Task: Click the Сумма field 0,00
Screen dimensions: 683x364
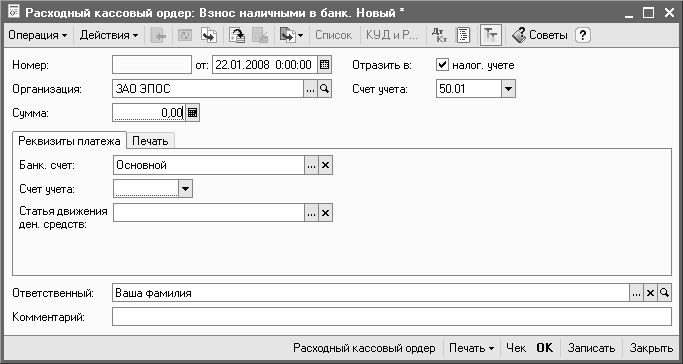Action: (149, 113)
